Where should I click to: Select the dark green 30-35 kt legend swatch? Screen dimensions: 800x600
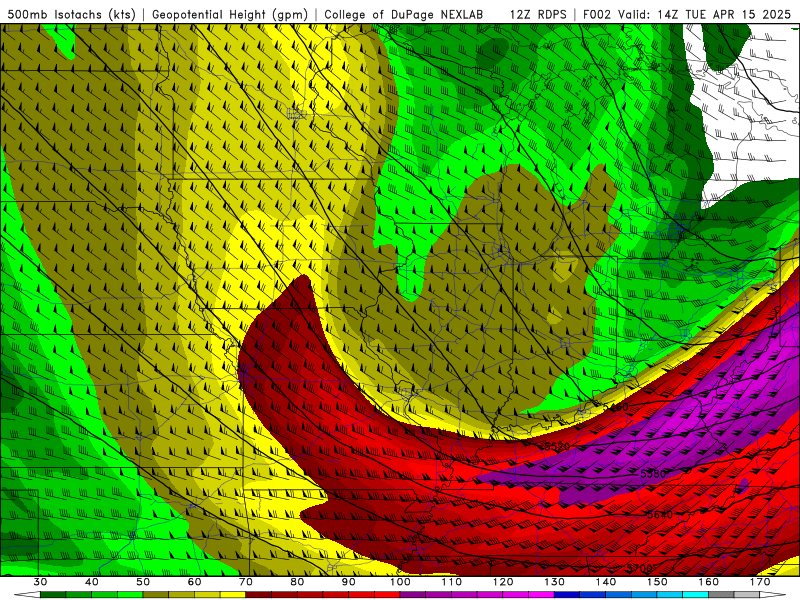(x=53, y=595)
